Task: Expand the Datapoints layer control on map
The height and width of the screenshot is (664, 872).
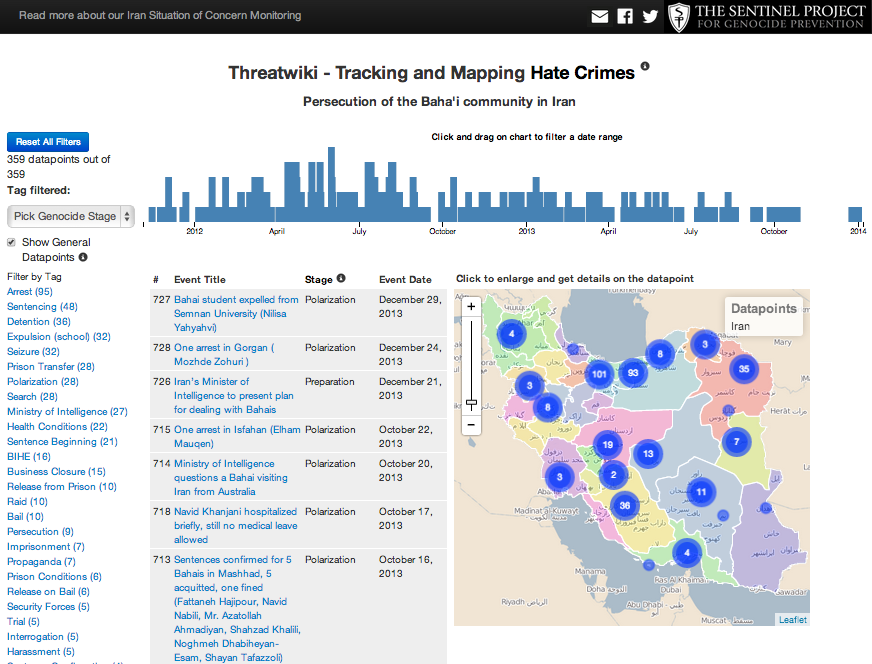Action: [x=764, y=317]
